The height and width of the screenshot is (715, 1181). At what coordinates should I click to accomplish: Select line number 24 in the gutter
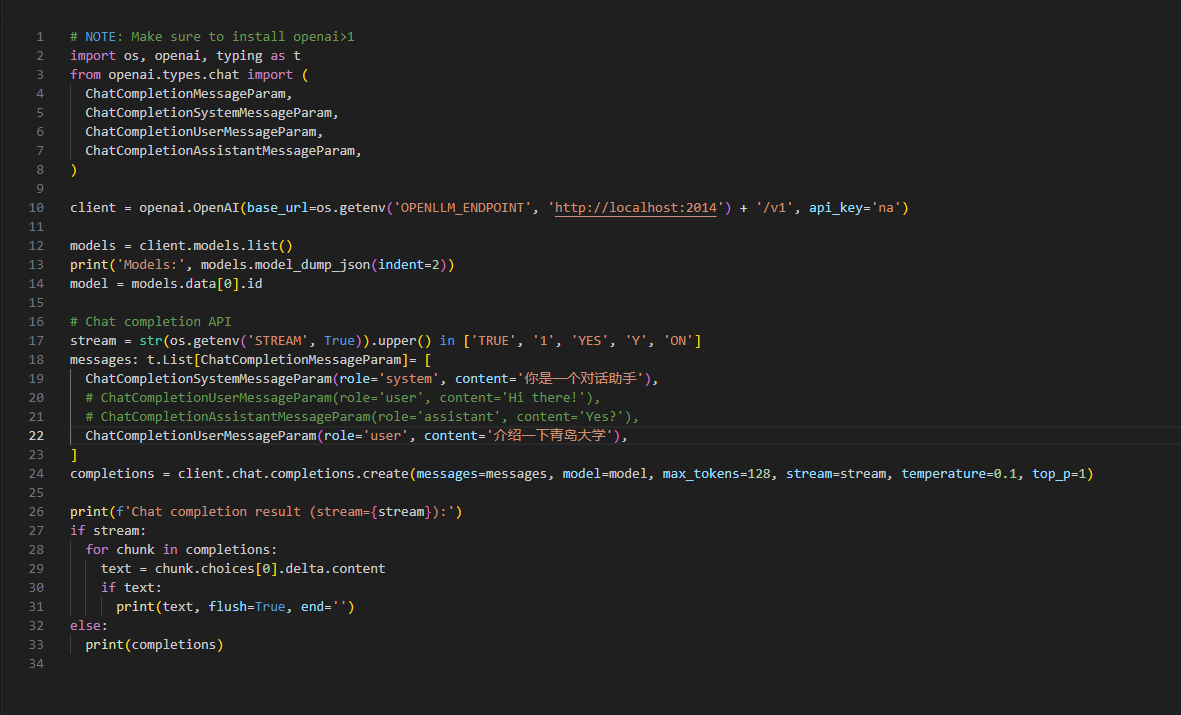(x=36, y=474)
